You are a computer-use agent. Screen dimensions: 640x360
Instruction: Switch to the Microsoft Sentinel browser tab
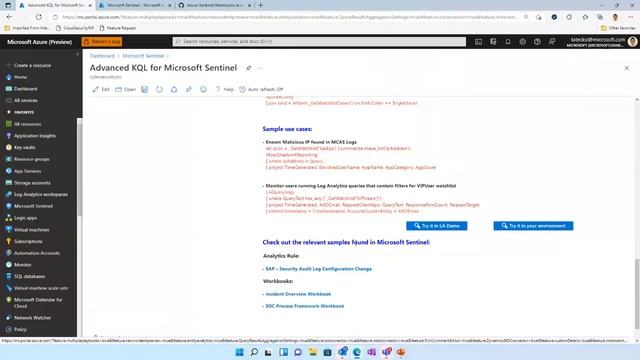tap(135, 5)
